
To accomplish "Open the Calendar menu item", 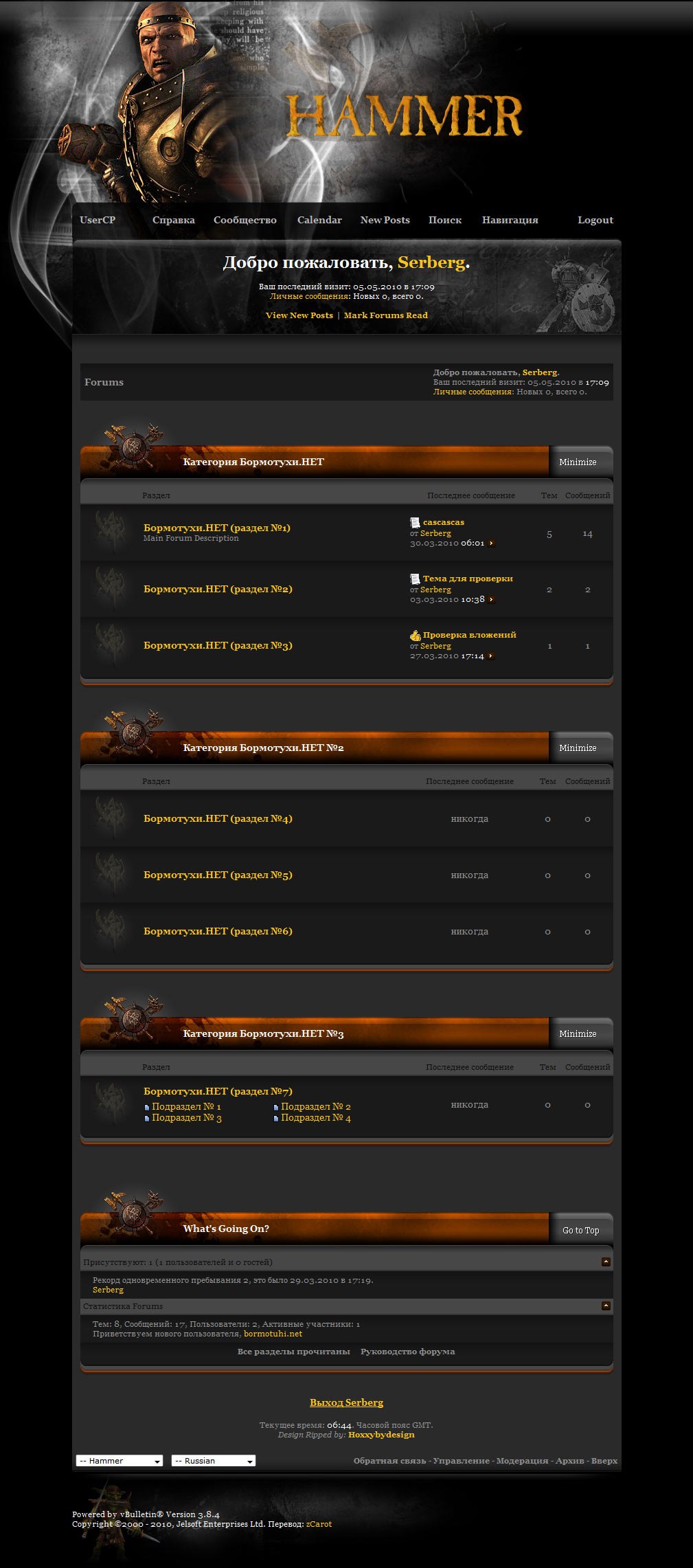I will (x=319, y=220).
